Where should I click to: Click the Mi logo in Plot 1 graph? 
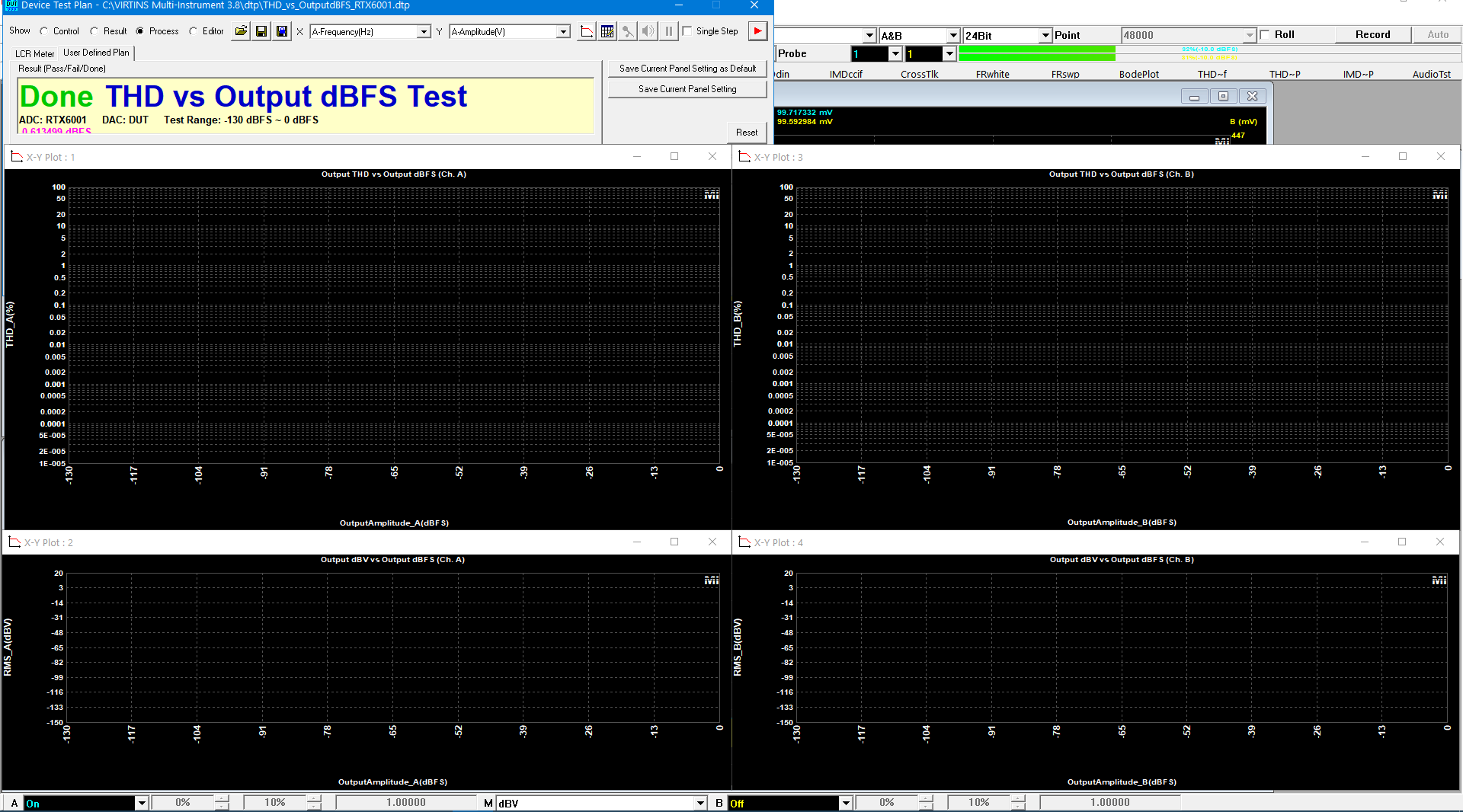coord(712,196)
